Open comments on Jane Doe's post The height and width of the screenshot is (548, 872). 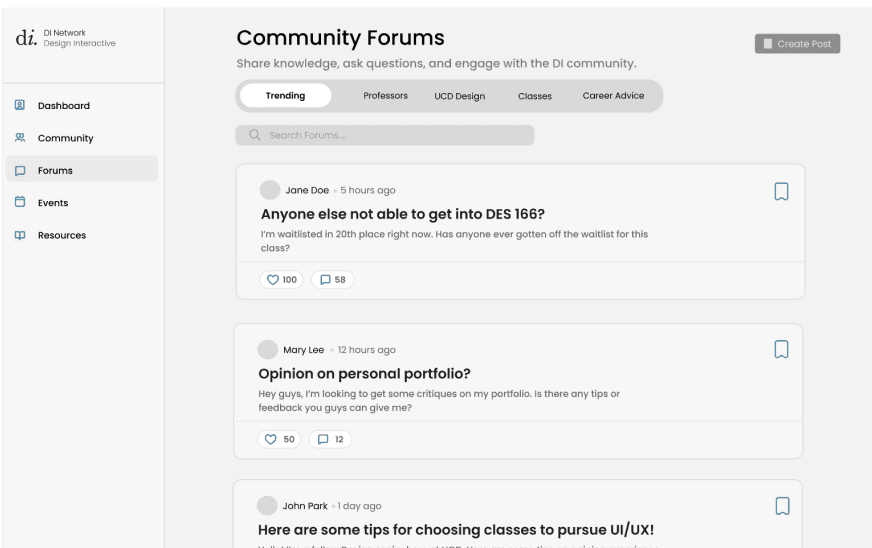[x=333, y=280]
